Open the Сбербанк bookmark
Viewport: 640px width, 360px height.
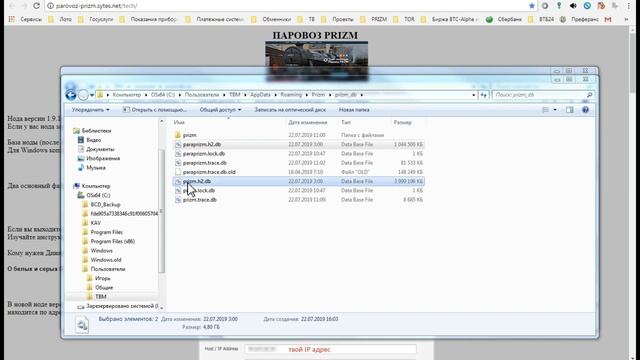click(x=504, y=19)
